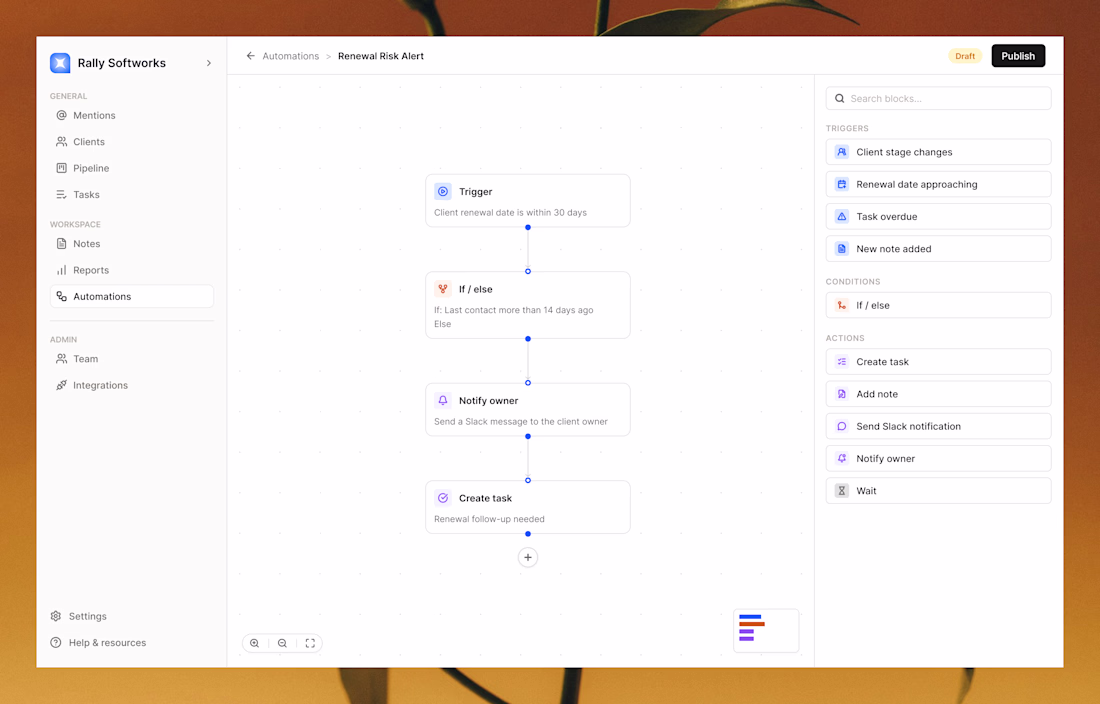This screenshot has height=704, width=1100.
Task: Click the Task overdue warning icon
Action: click(x=842, y=217)
